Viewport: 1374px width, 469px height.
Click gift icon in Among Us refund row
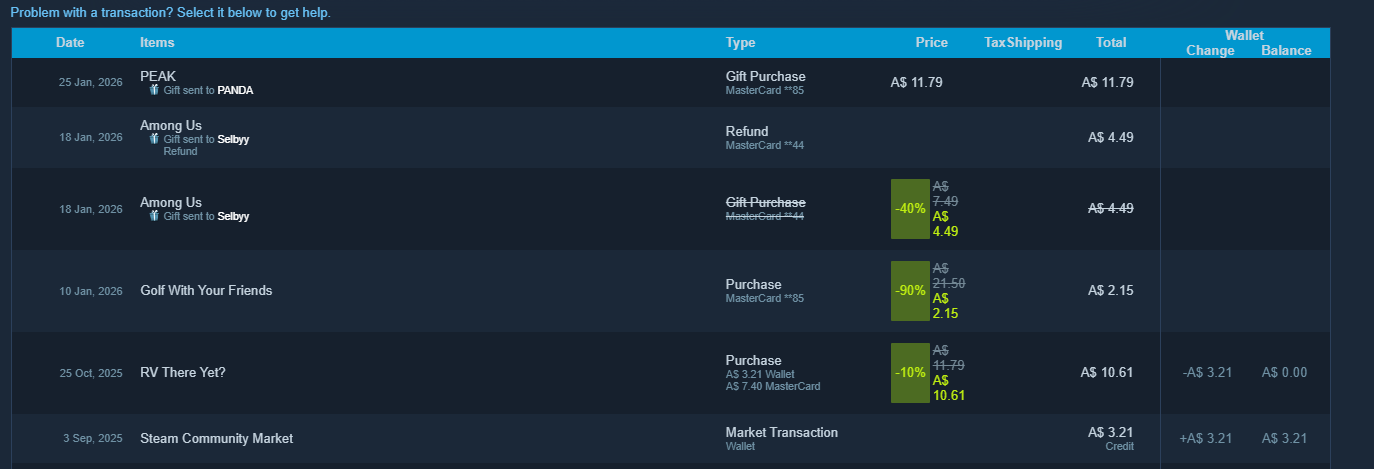tap(154, 139)
